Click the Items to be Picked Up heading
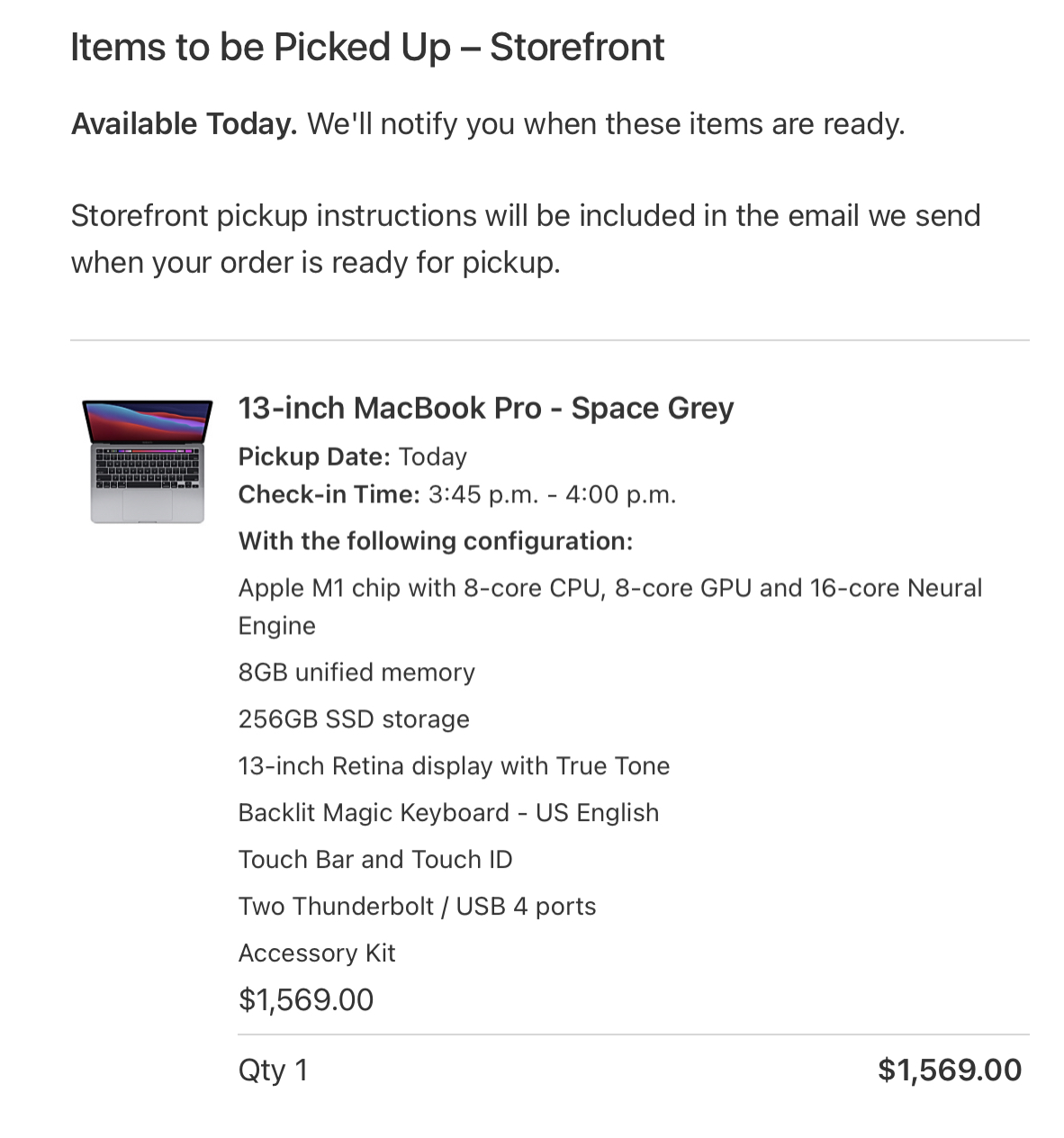This screenshot has width=1064, height=1138. pyautogui.click(x=367, y=48)
